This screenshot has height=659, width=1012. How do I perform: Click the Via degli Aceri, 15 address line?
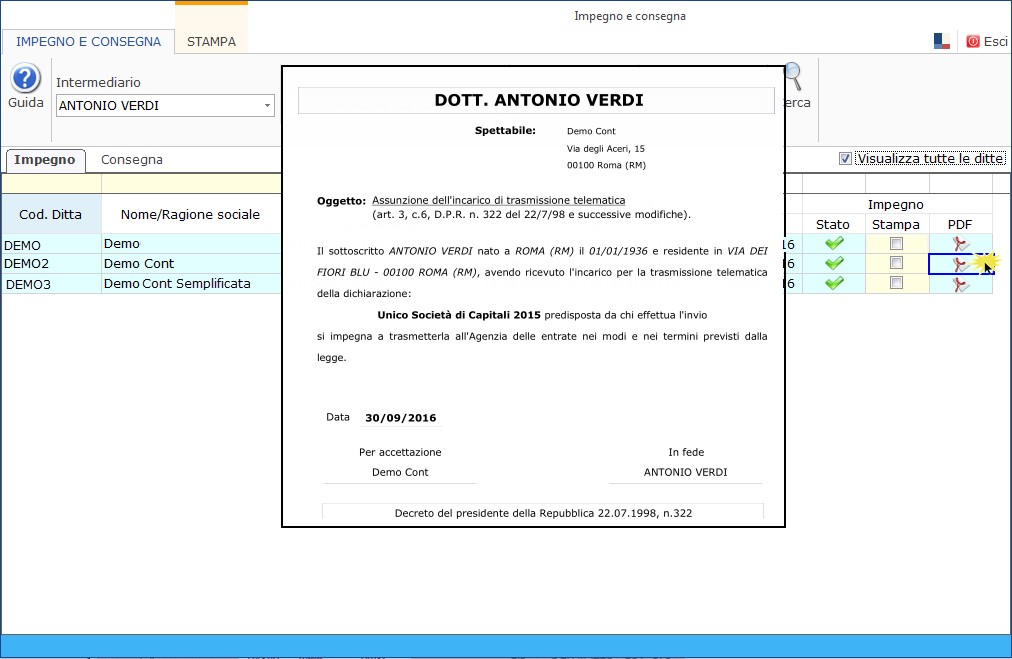(605, 148)
